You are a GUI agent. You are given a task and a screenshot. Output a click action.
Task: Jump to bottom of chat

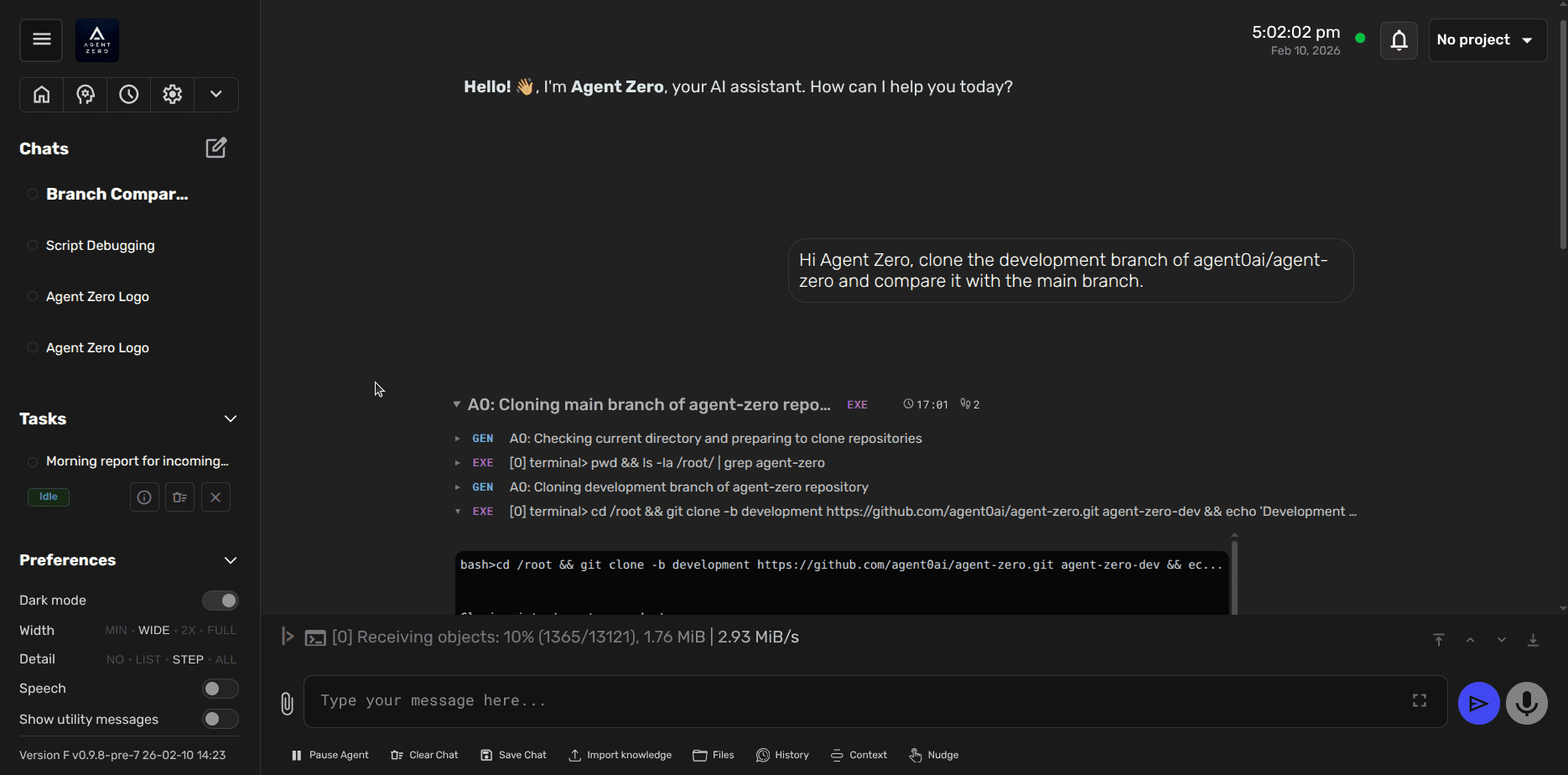tap(1533, 640)
